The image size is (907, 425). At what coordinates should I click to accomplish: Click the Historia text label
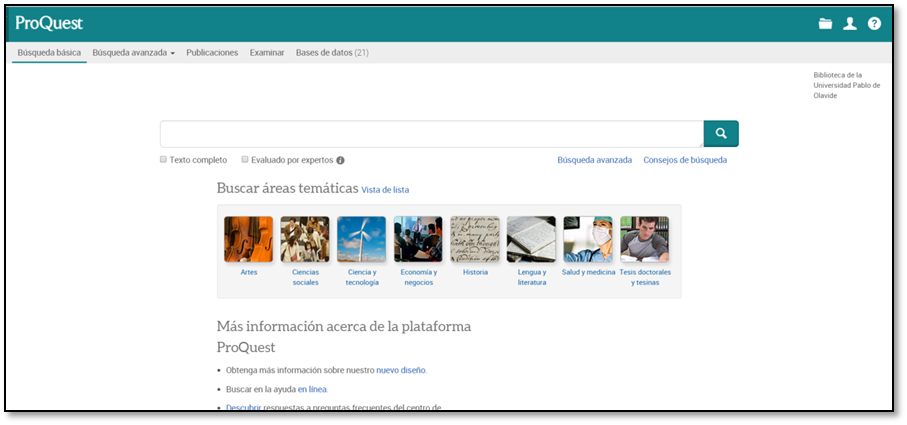475,272
